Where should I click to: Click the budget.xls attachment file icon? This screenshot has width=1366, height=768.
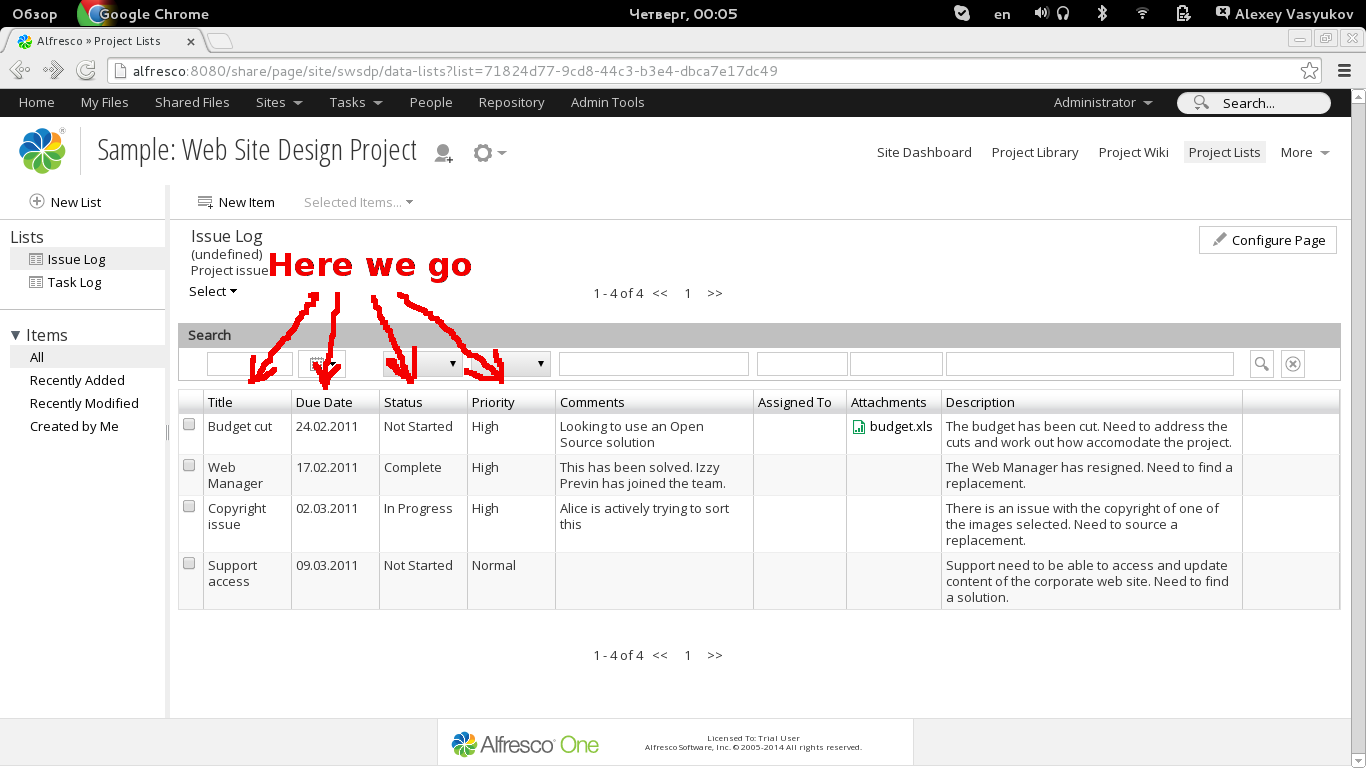(x=859, y=427)
